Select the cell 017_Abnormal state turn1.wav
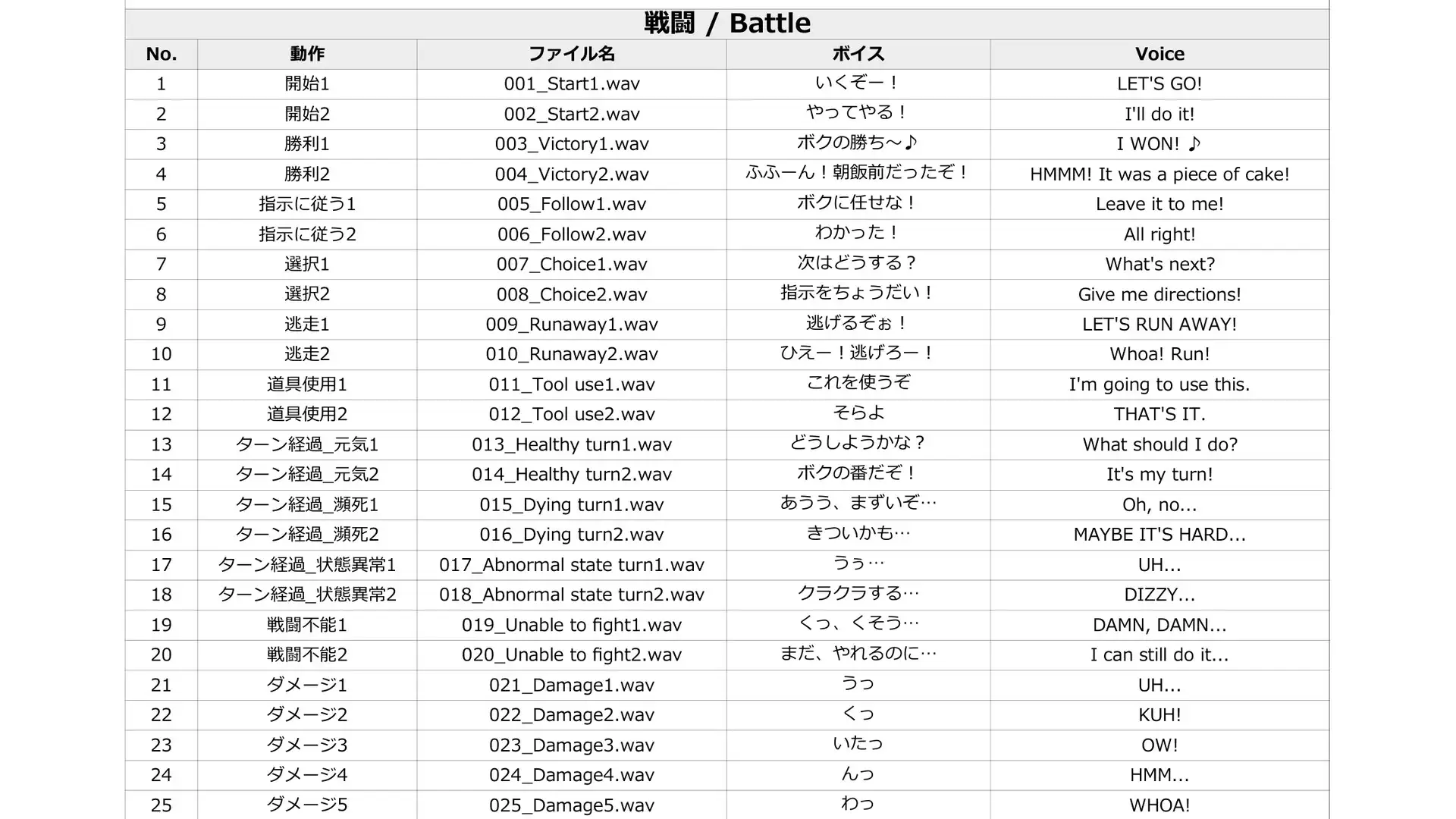This screenshot has width=1456, height=819. (572, 565)
